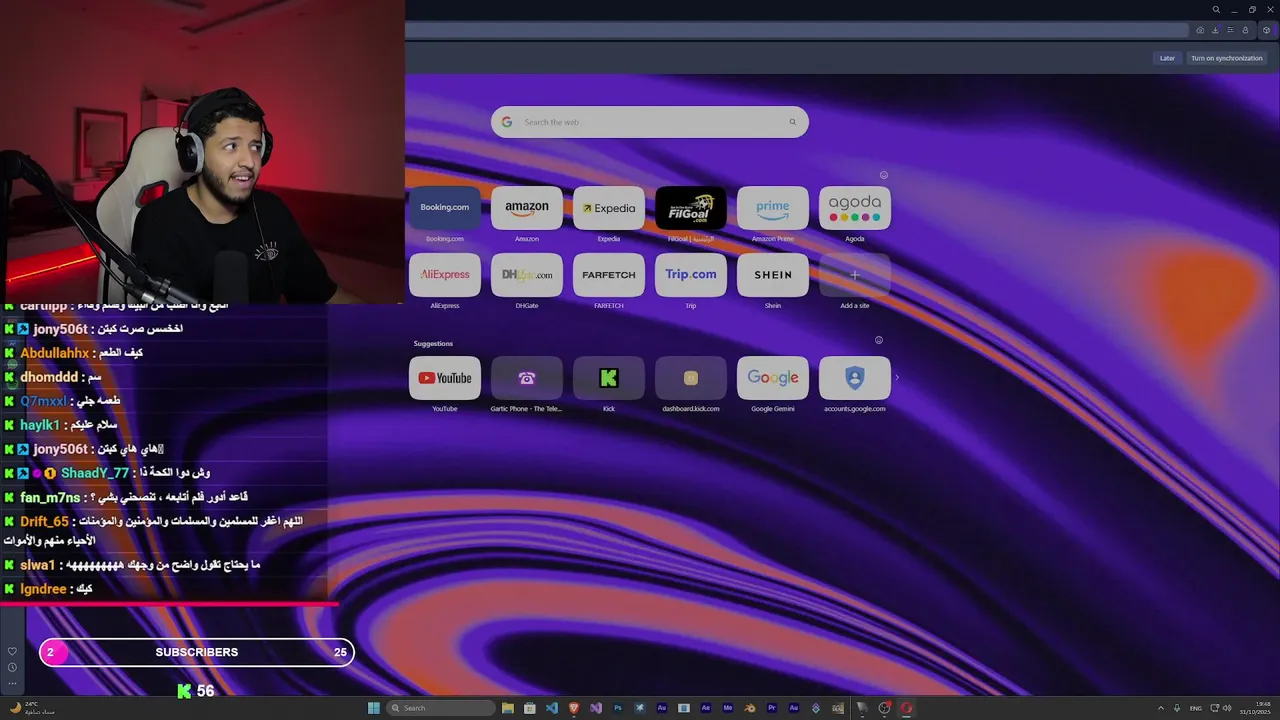This screenshot has height=720, width=1280.
Task: Launch Premiere Pro from the taskbar
Action: [771, 708]
